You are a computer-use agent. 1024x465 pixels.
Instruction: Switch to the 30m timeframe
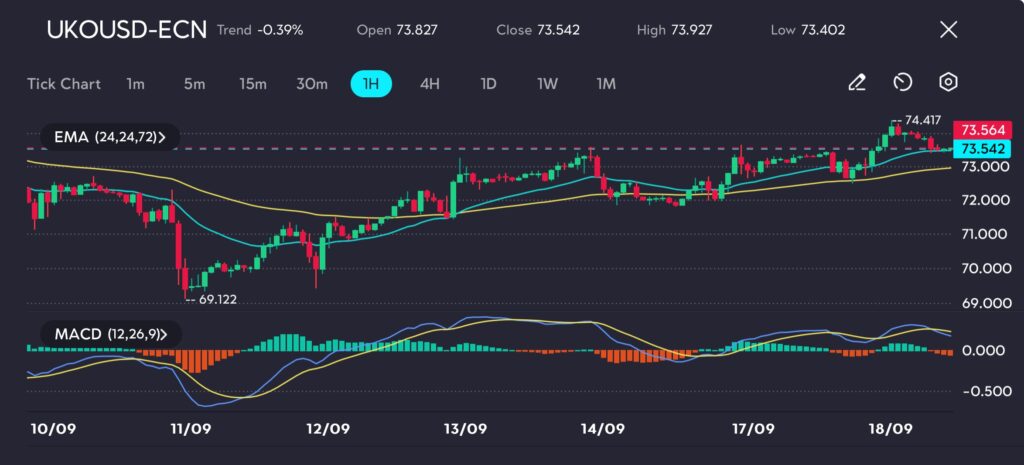click(x=312, y=84)
